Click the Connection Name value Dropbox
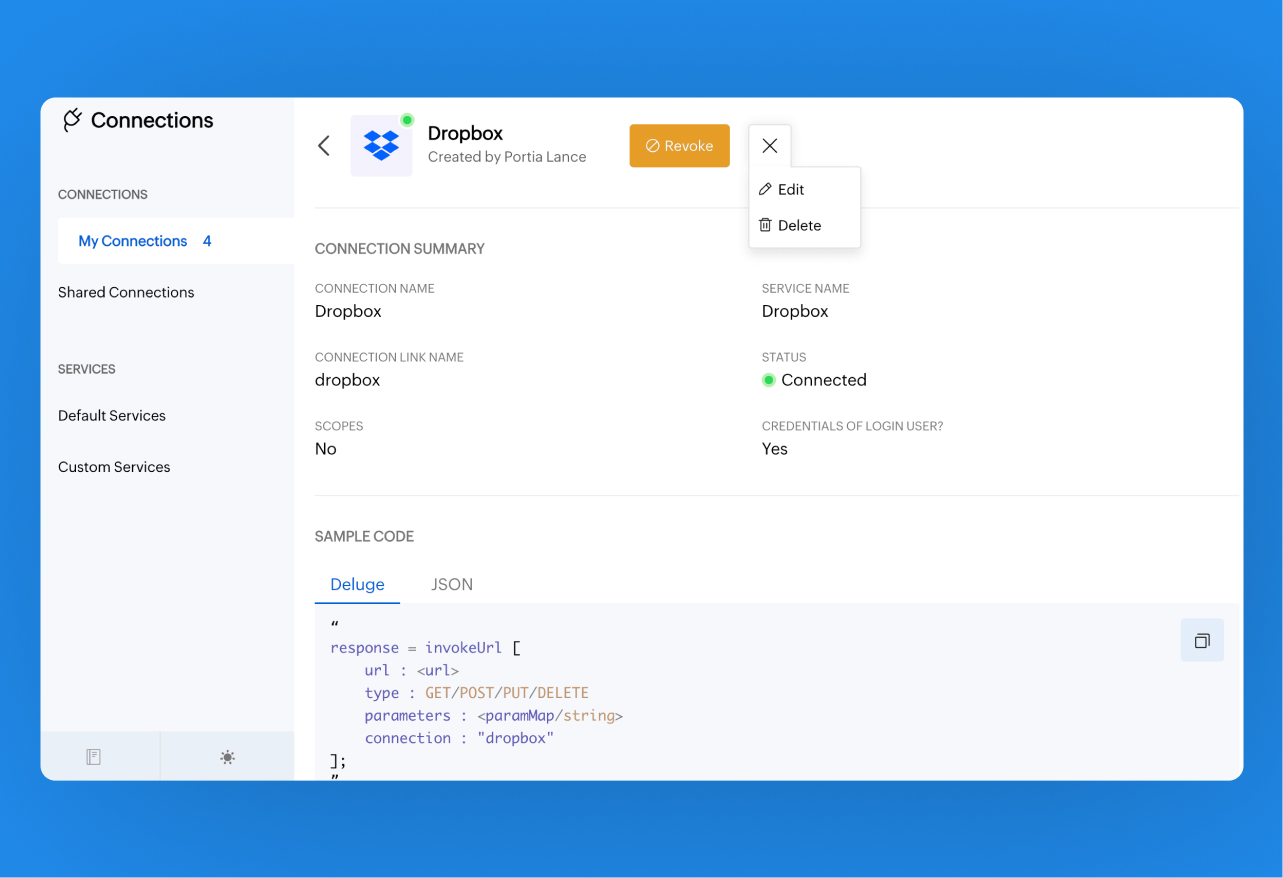Viewport: 1283px width, 878px height. (x=348, y=311)
